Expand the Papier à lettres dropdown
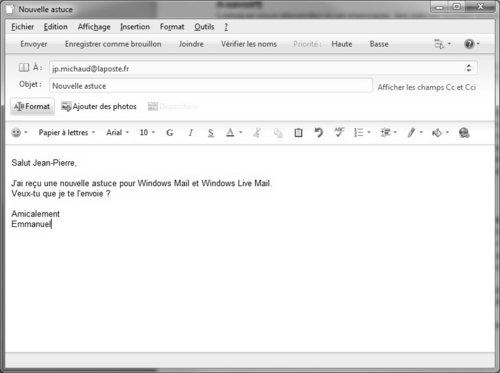The width and height of the screenshot is (500, 373). pos(67,133)
